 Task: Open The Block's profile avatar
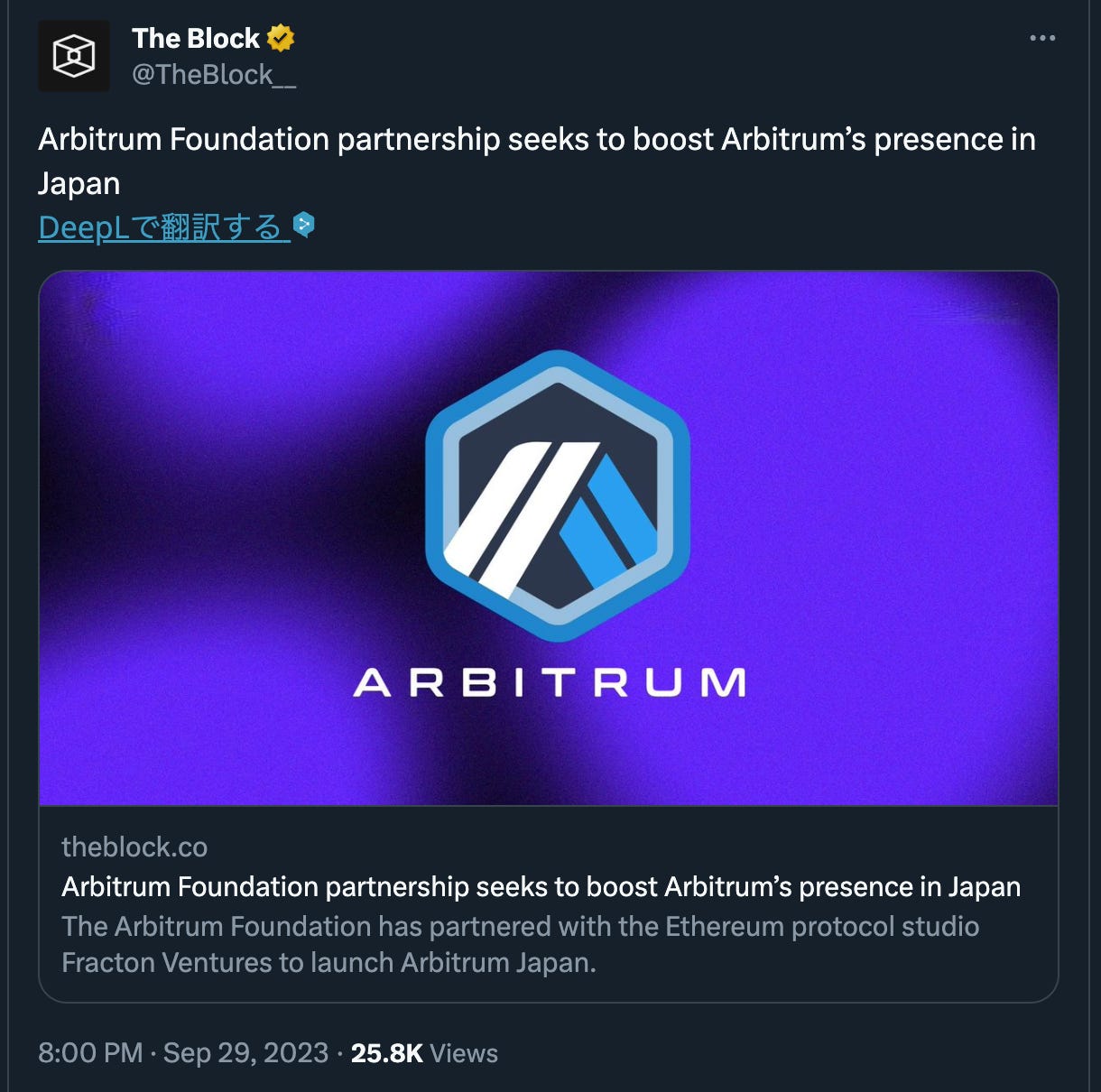(x=74, y=56)
